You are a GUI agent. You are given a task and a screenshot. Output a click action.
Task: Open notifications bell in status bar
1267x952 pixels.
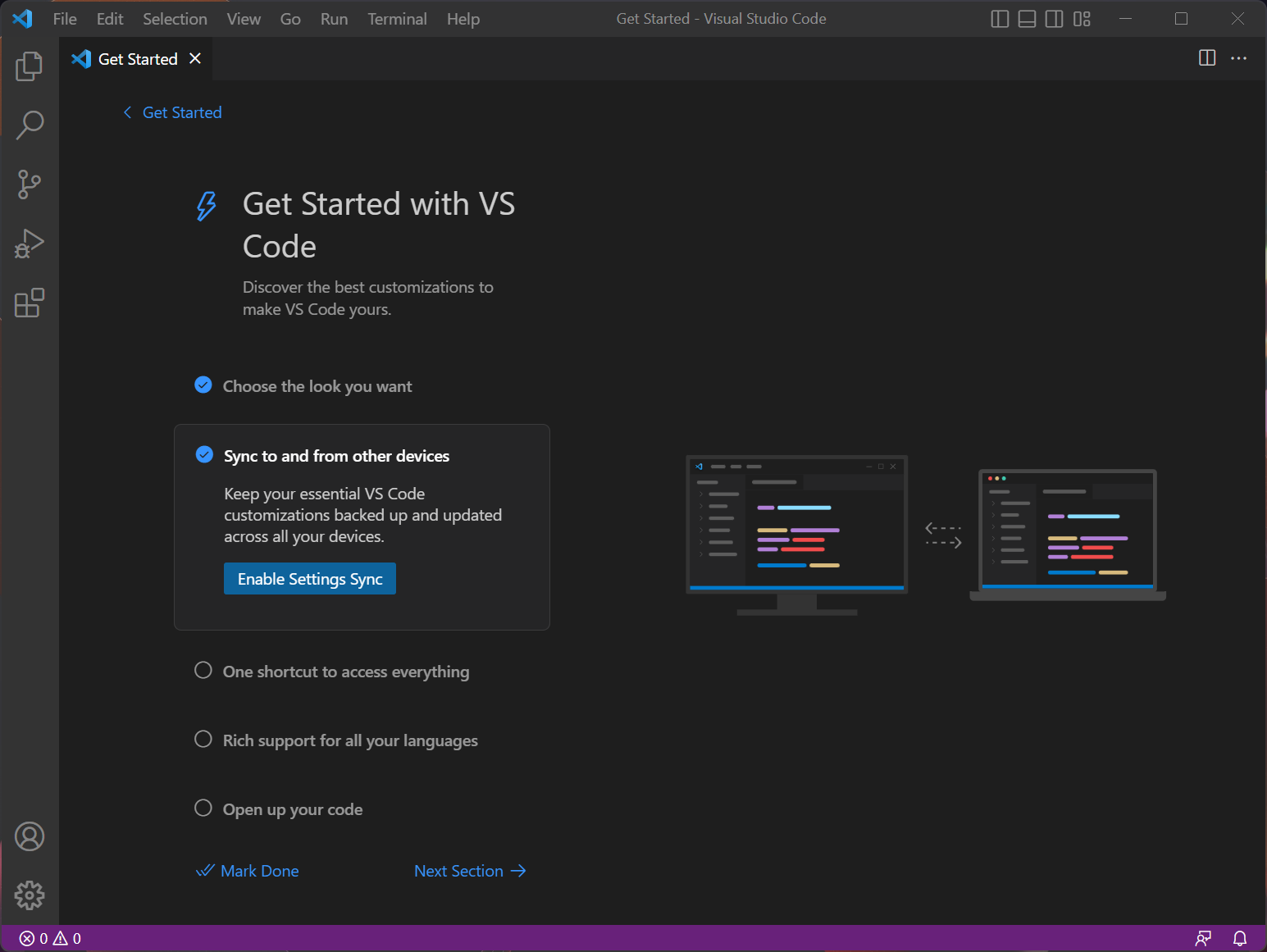1240,938
